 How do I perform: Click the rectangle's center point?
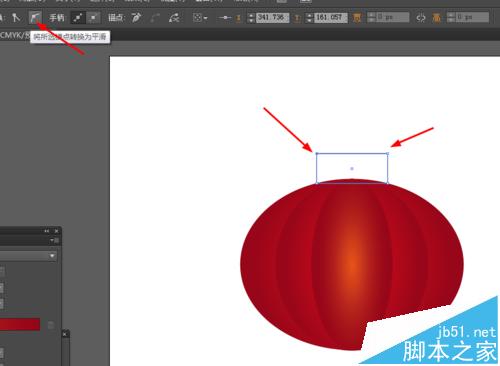[x=352, y=169]
